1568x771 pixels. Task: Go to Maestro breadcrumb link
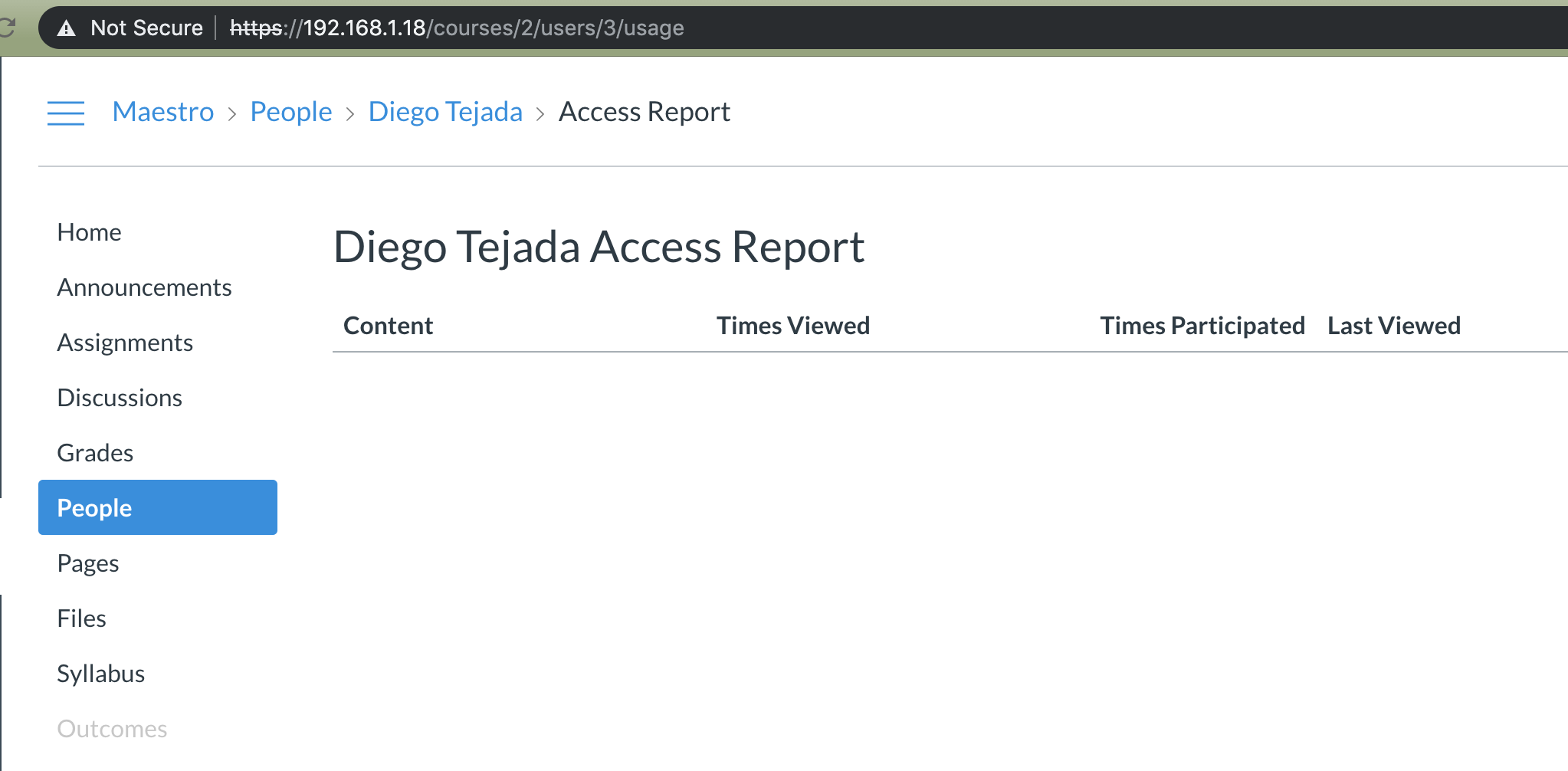(163, 112)
